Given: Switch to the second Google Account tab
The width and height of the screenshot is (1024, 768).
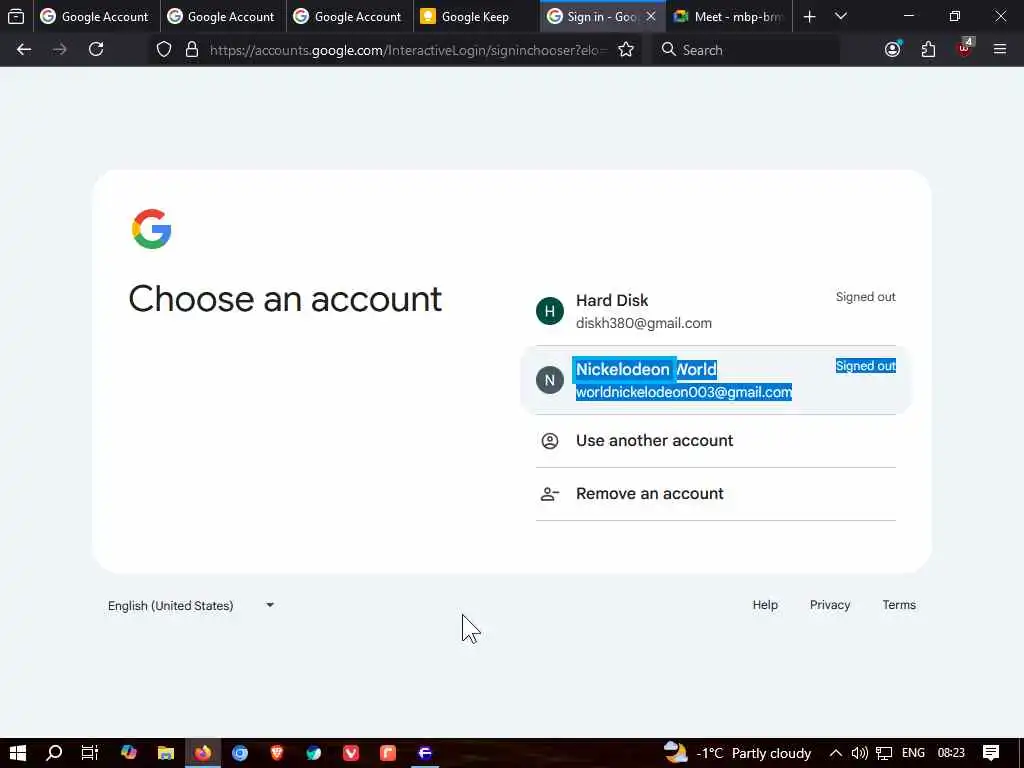Looking at the screenshot, I should coord(222,16).
